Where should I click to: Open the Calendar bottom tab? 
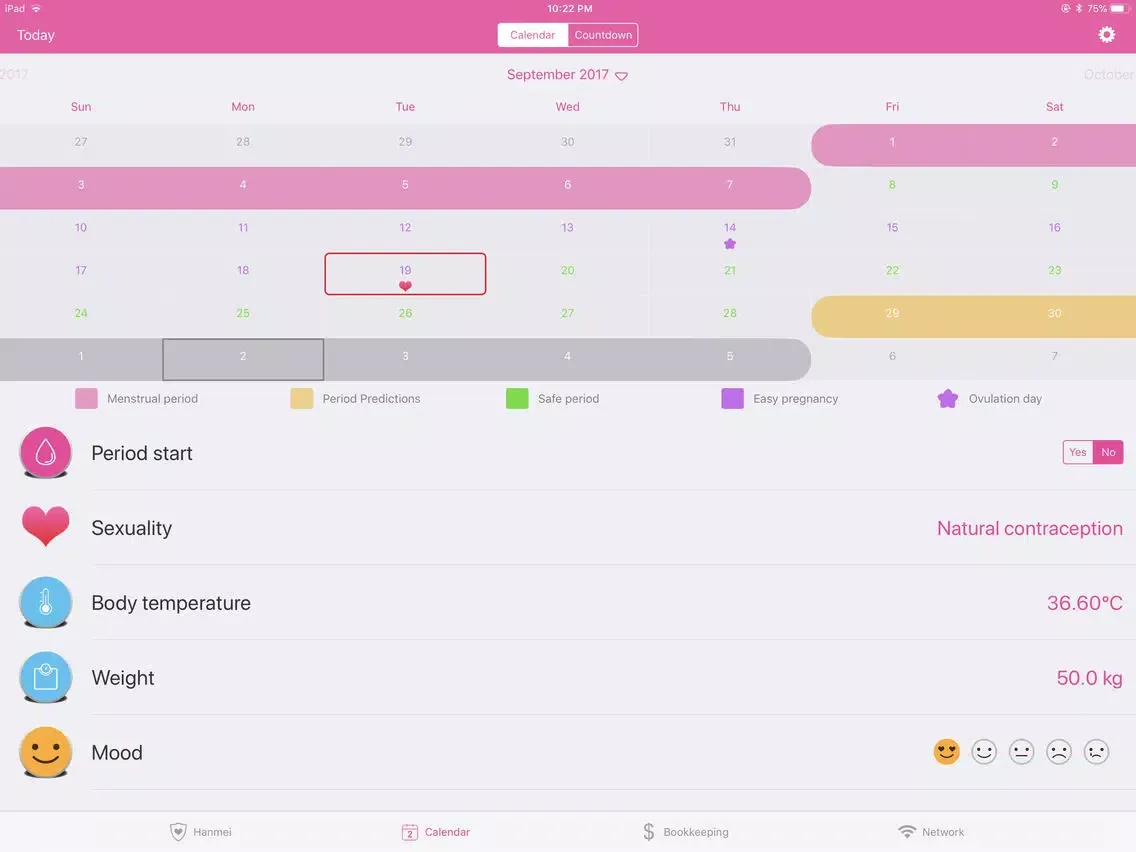point(436,832)
